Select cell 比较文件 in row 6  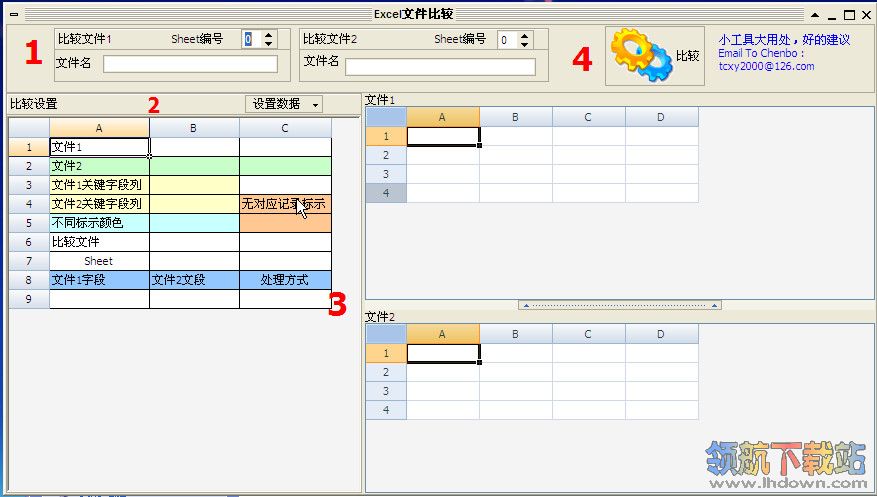point(100,242)
